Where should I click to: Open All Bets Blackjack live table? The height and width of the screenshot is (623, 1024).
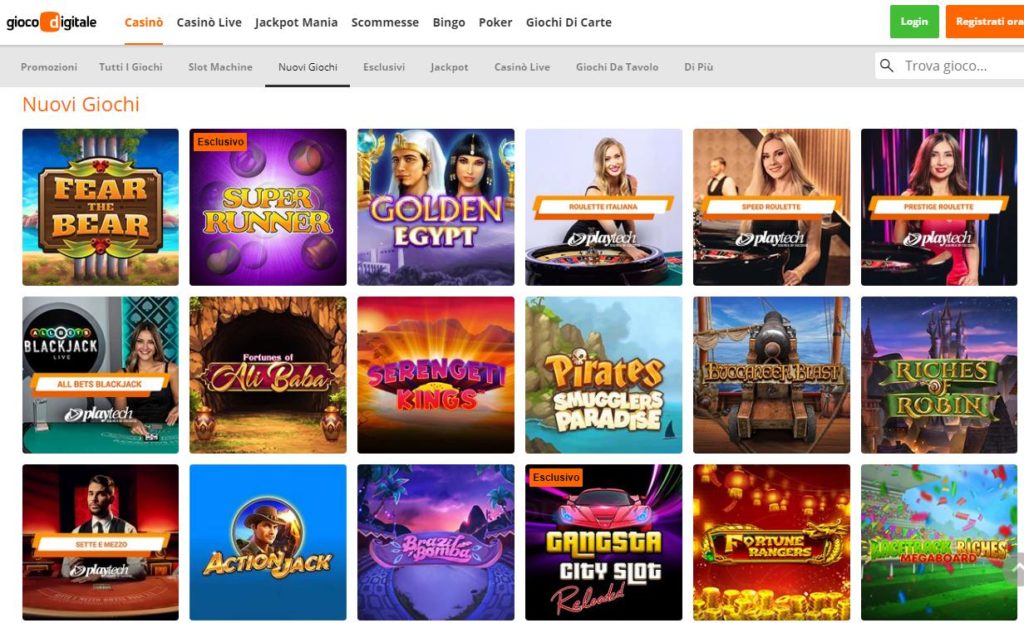pos(101,375)
